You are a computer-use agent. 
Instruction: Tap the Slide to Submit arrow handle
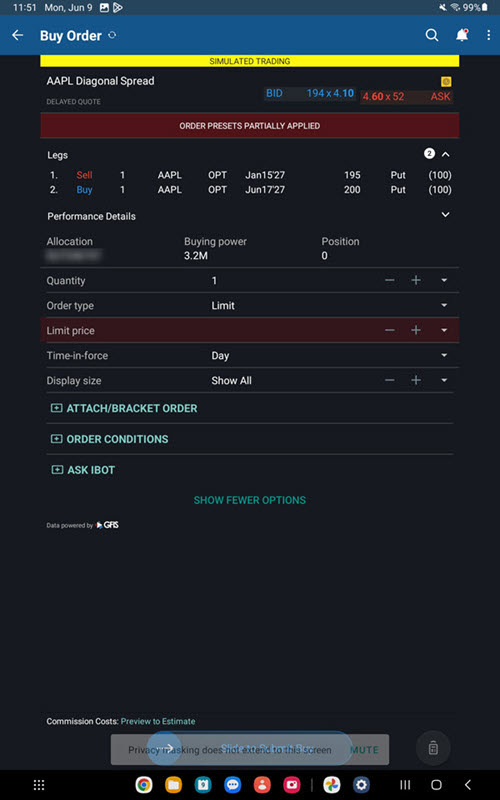tap(164, 748)
